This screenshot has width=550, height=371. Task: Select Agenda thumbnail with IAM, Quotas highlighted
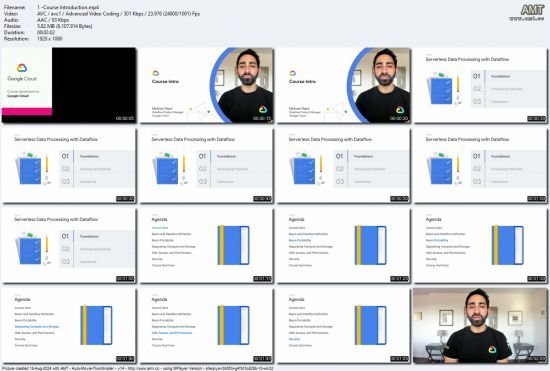point(206,325)
